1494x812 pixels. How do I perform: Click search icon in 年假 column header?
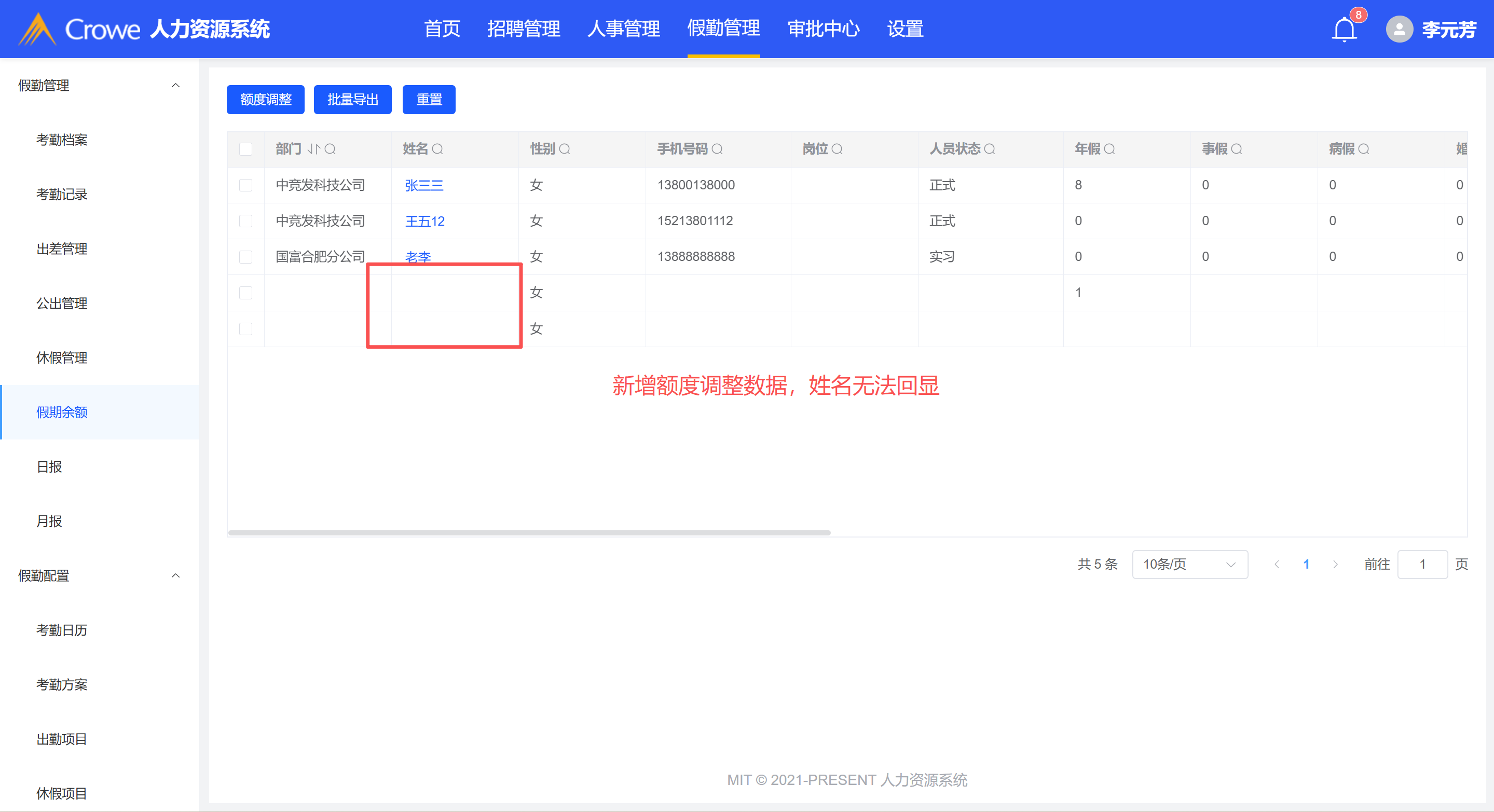point(1109,149)
